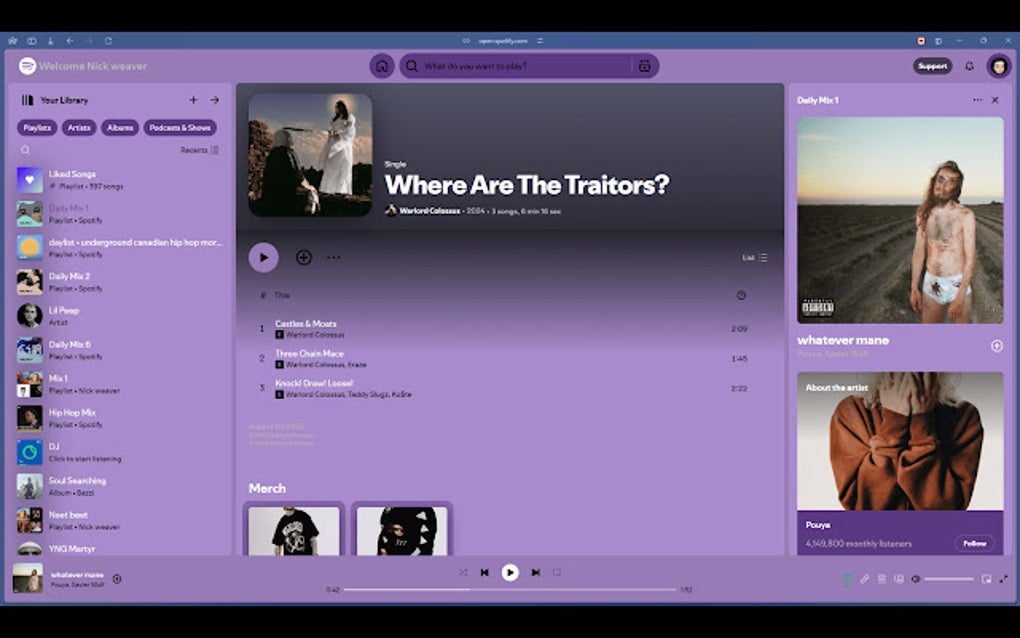Enter fullscreen with the expand icon
Image resolution: width=1020 pixels, height=638 pixels.
(1003, 579)
